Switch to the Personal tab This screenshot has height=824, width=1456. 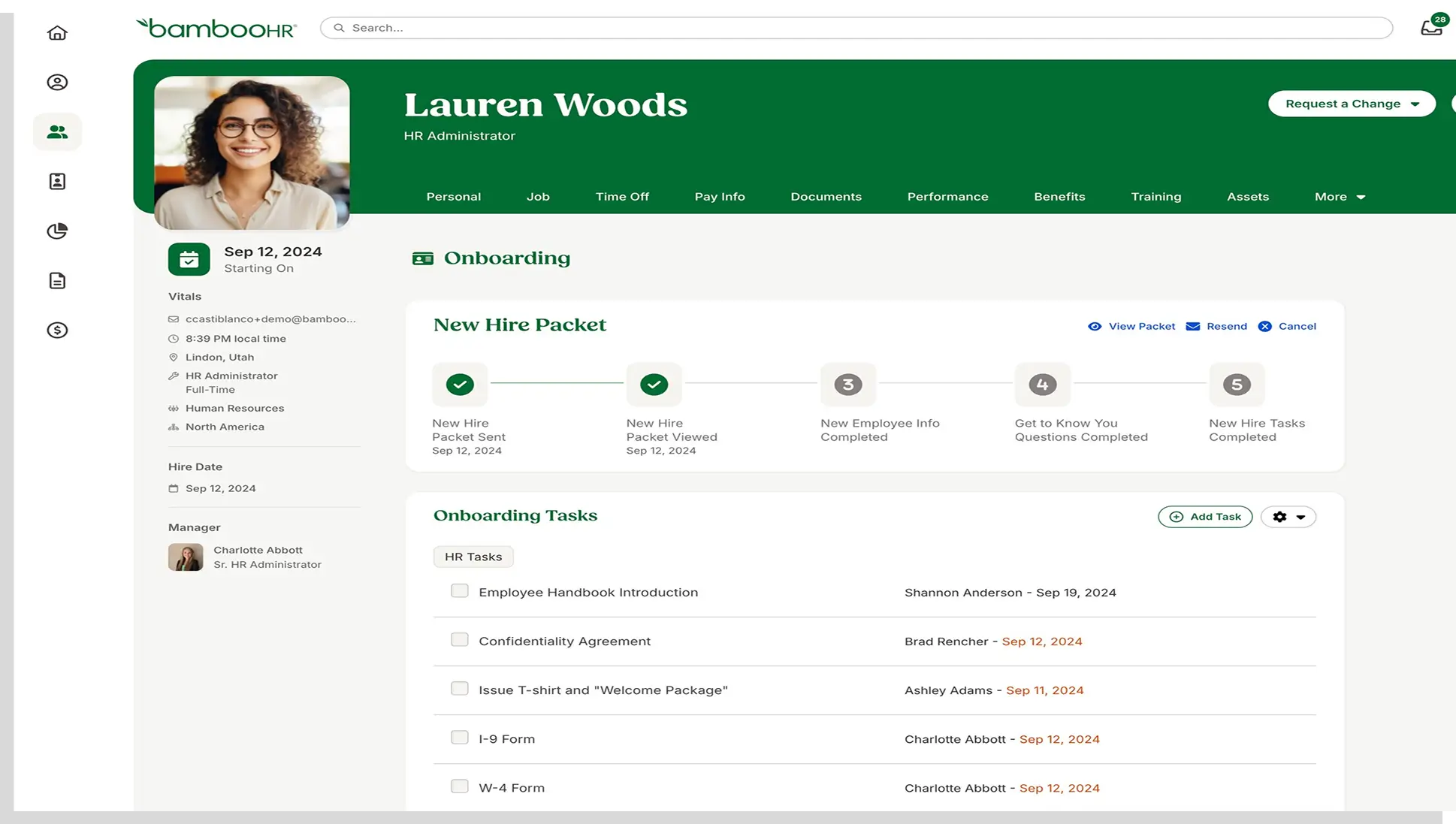(454, 197)
